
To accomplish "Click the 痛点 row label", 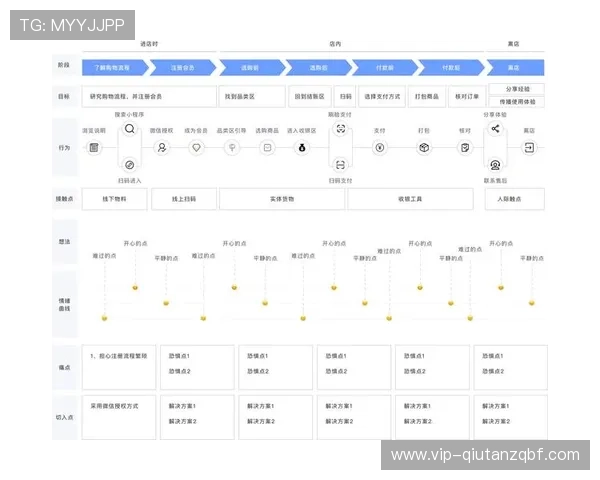I will click(x=64, y=367).
